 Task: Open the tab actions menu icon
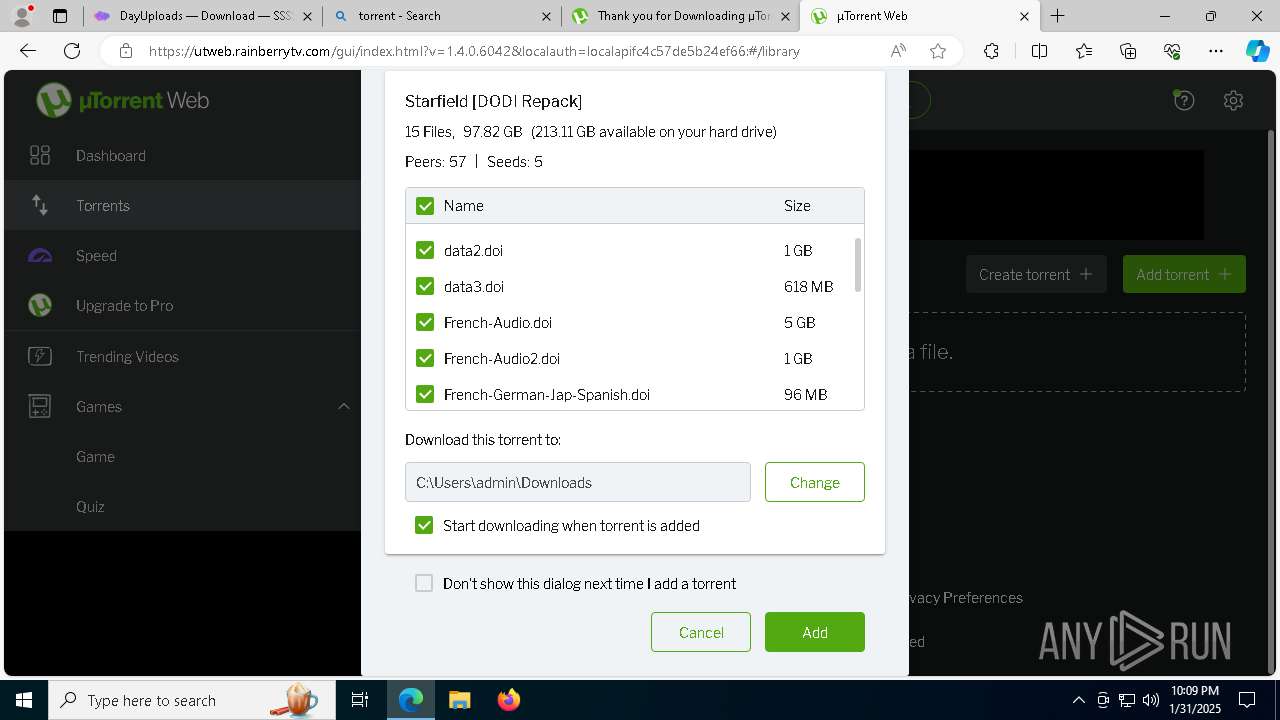[x=60, y=16]
